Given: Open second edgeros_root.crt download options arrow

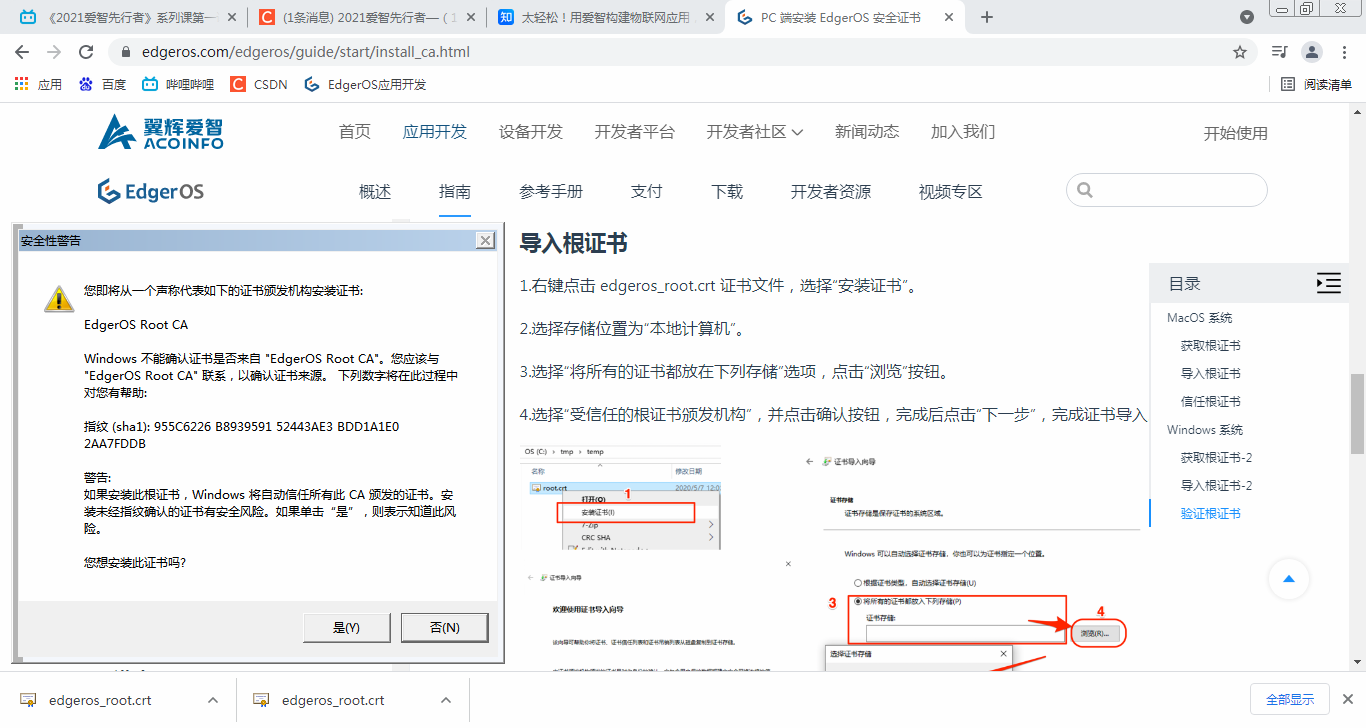Looking at the screenshot, I should point(446,700).
